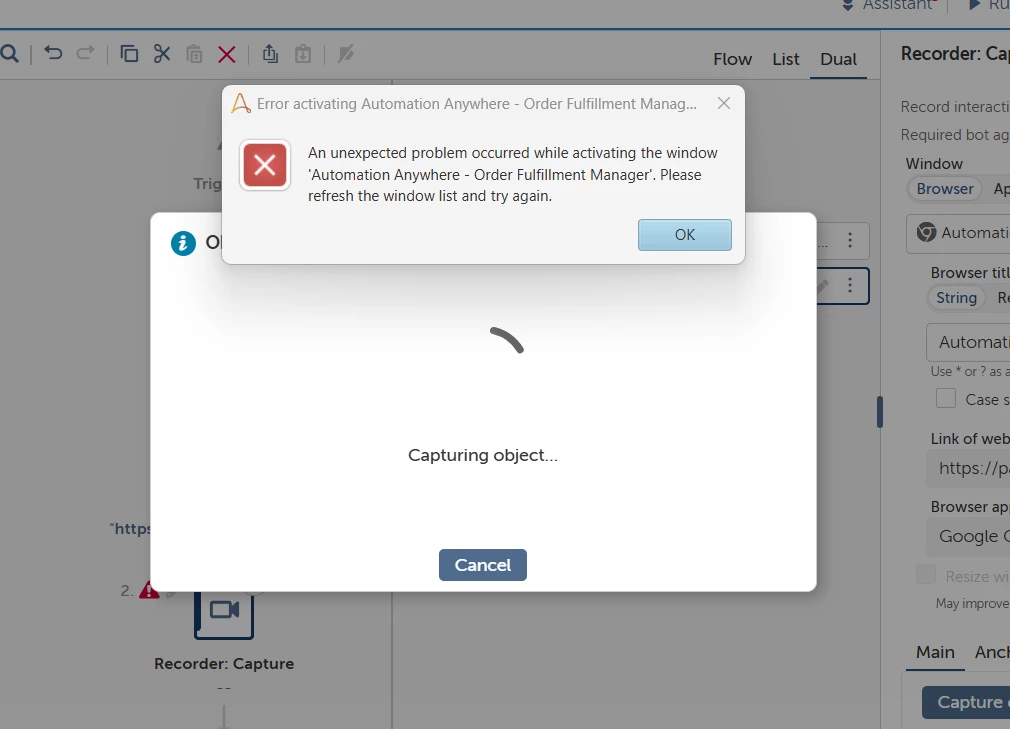
Task: Edit the browser title input field
Action: click(969, 342)
